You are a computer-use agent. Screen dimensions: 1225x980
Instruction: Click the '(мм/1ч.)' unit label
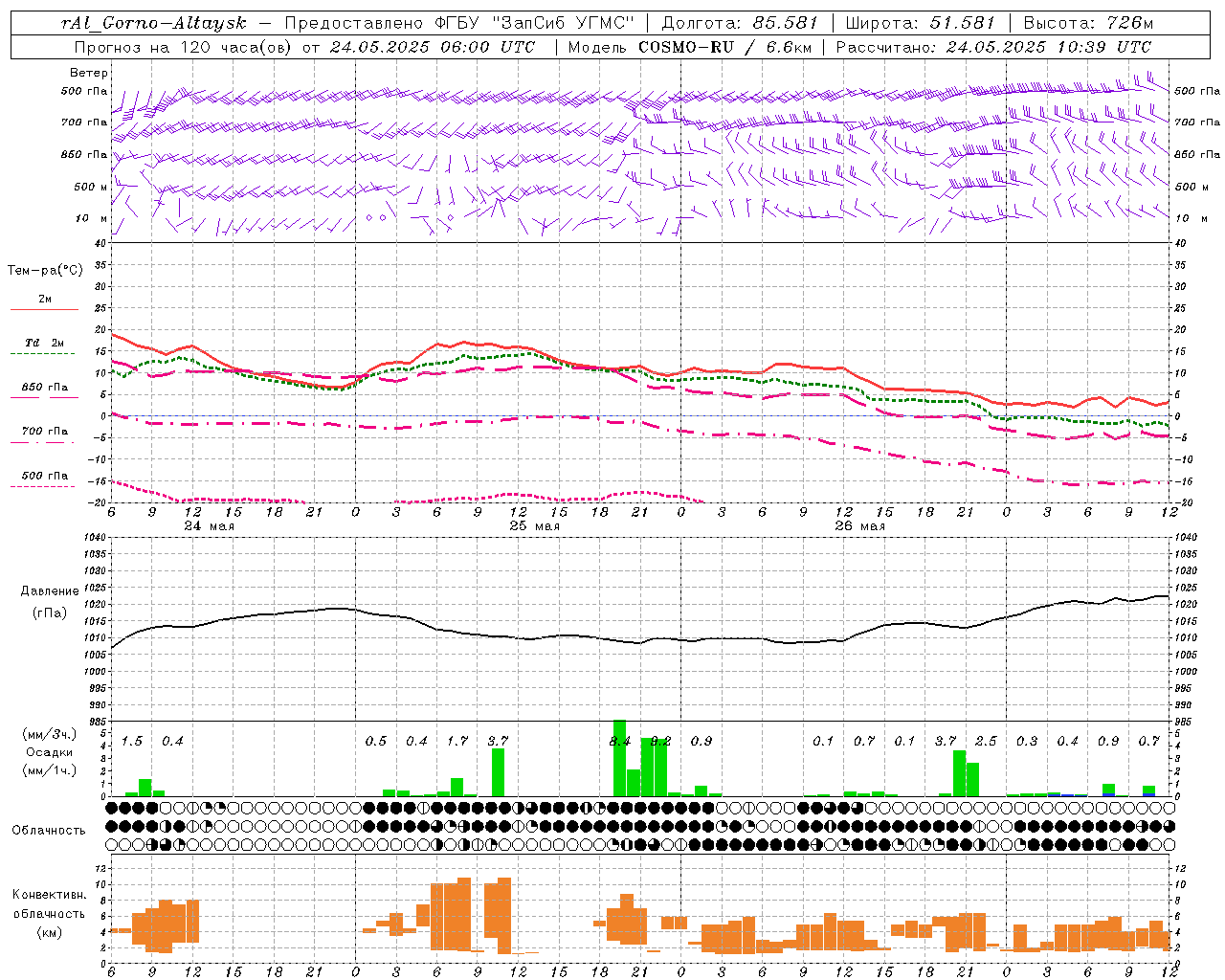pyautogui.click(x=50, y=770)
